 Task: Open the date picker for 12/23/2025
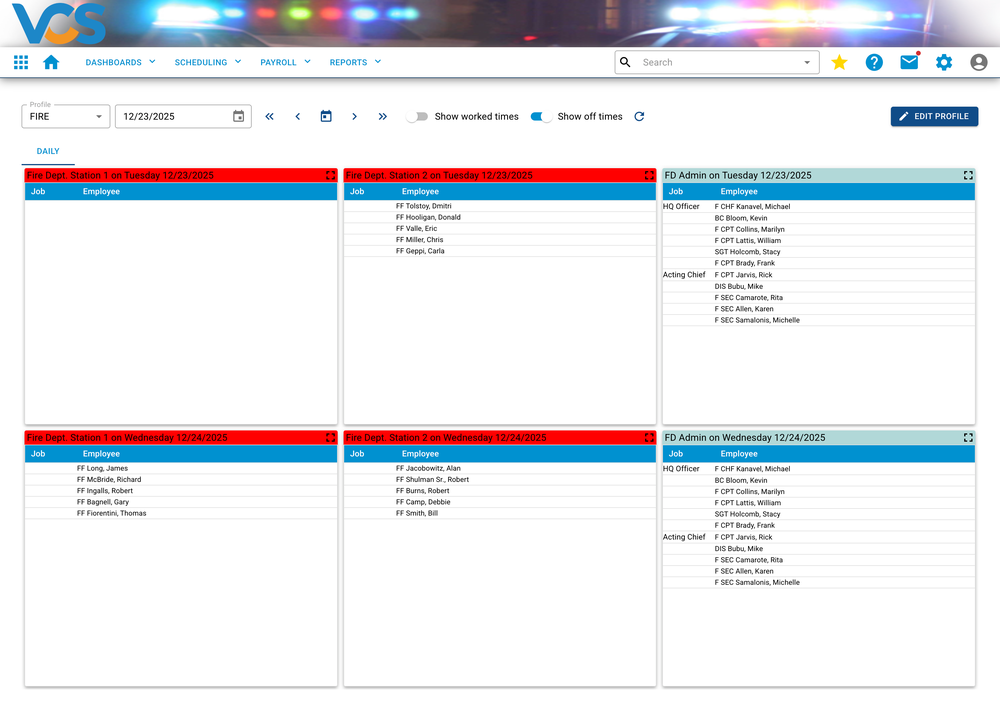point(238,116)
